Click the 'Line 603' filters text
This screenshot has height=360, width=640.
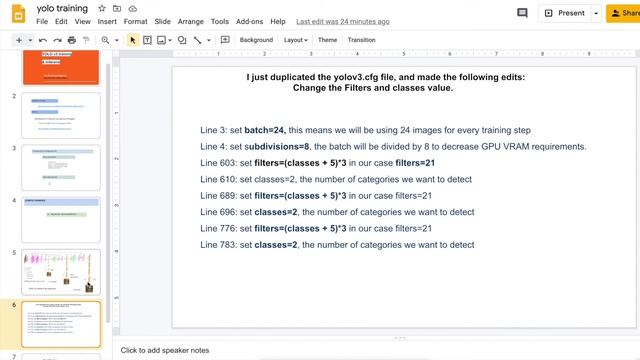318,163
